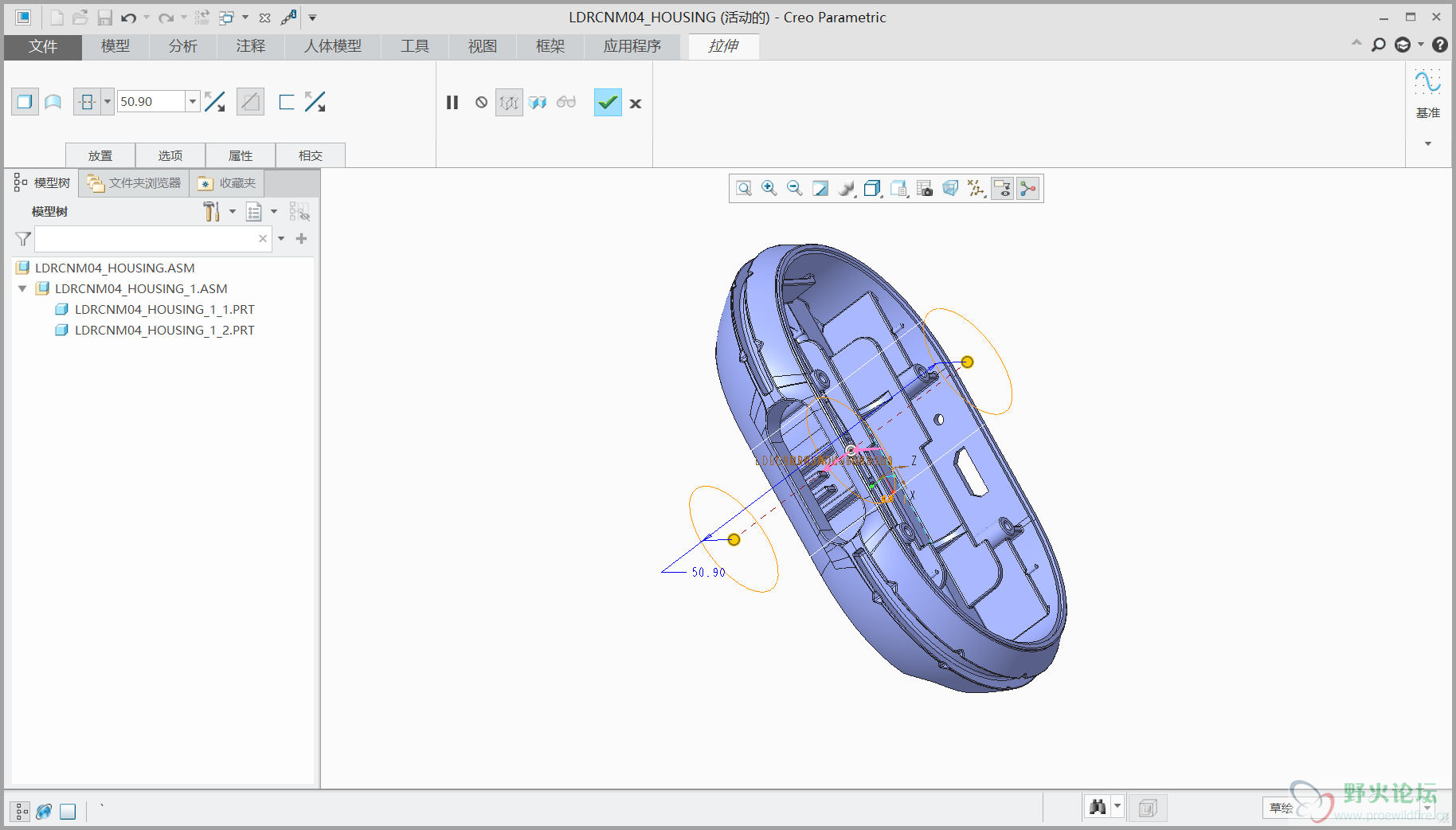Click the Refit view icon
1456x830 pixels.
point(744,189)
